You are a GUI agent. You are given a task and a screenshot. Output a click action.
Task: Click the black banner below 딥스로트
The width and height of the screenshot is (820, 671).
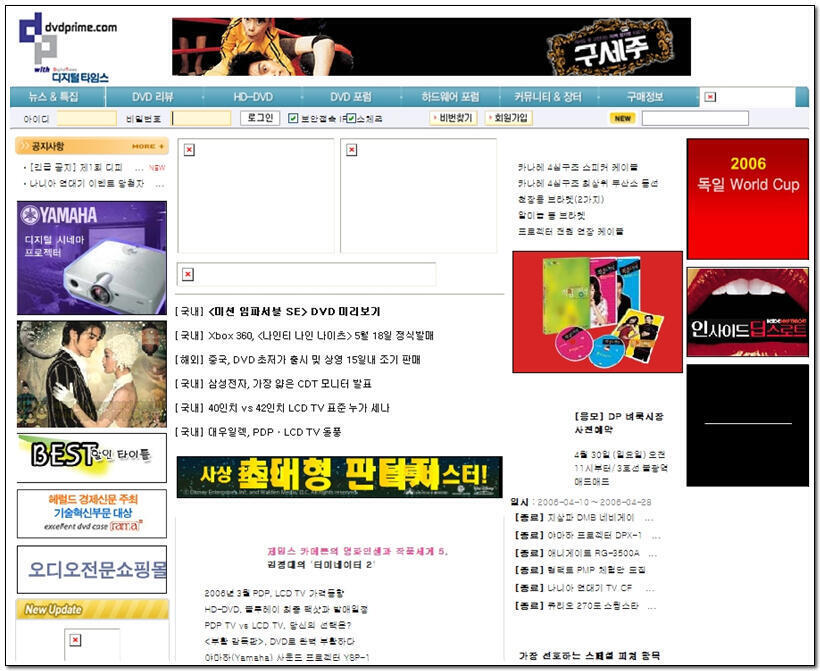pyautogui.click(x=747, y=425)
